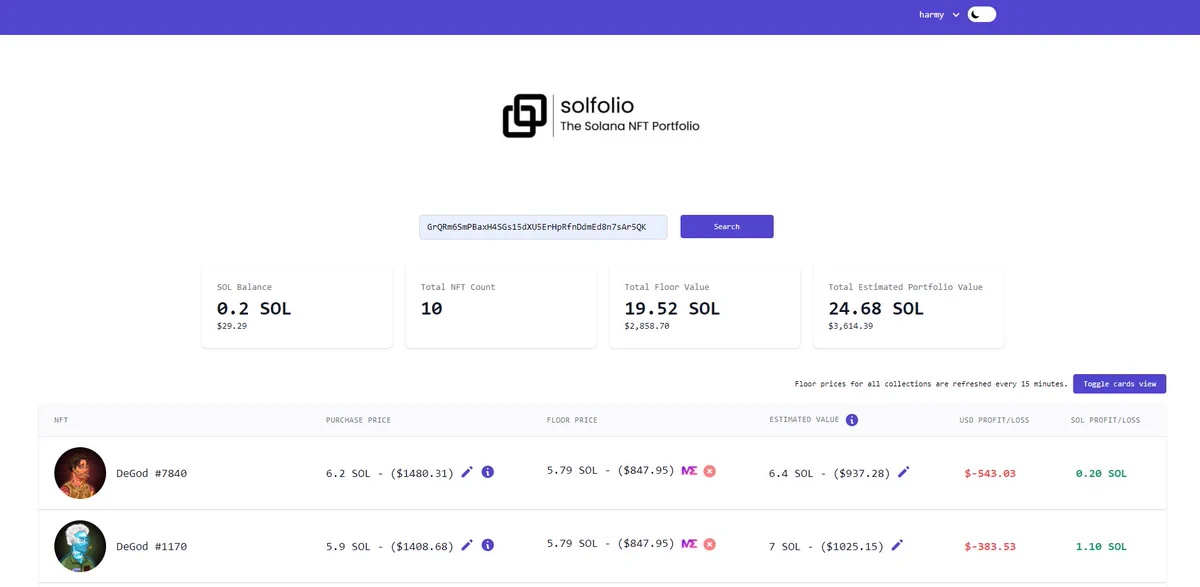Focus the wallet address input field
Viewport: 1200px width, 587px height.
[x=543, y=227]
